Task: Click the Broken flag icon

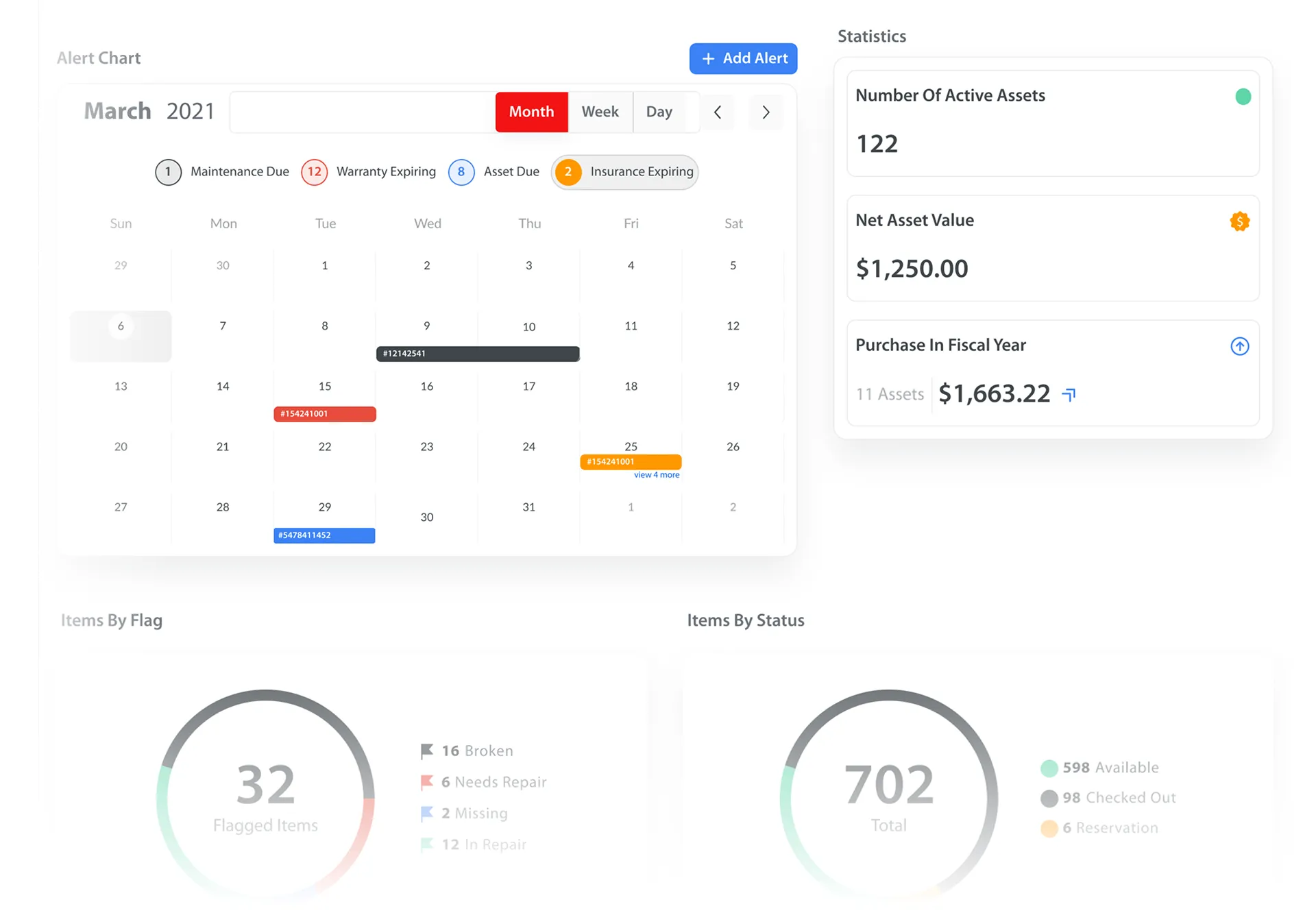Action: 426,751
